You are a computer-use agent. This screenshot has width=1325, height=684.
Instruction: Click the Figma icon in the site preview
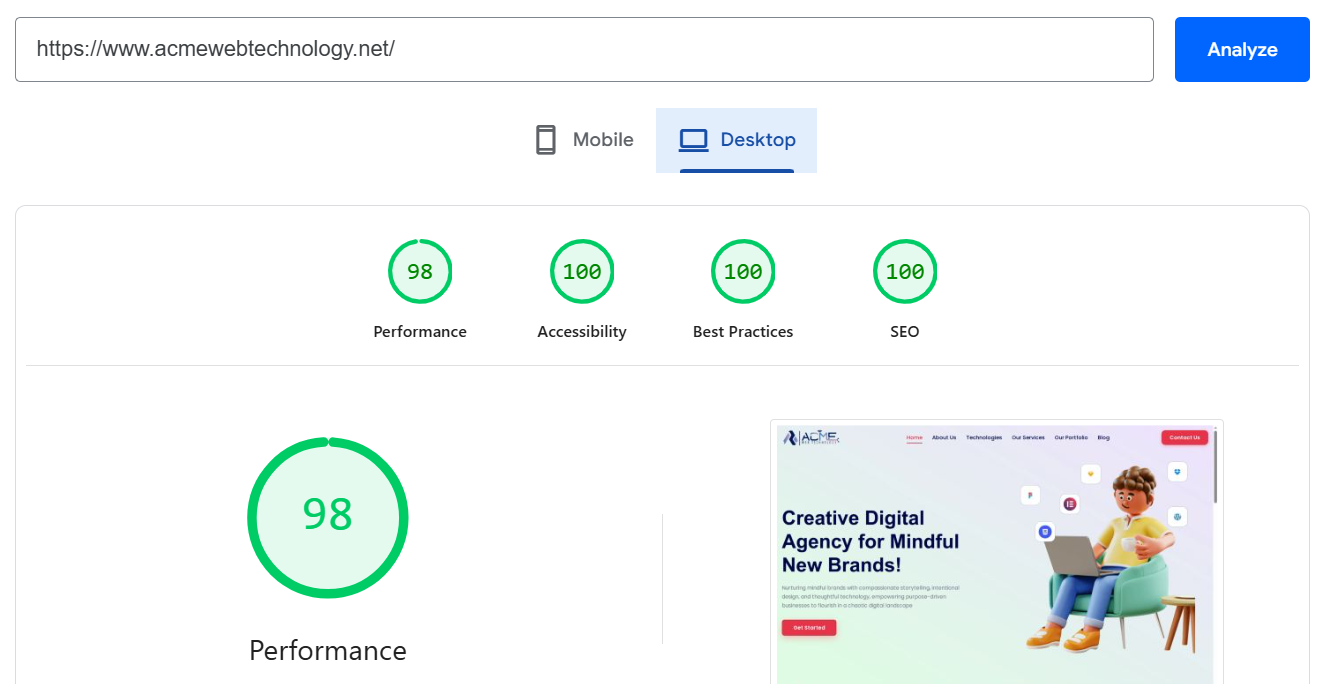(x=1030, y=495)
